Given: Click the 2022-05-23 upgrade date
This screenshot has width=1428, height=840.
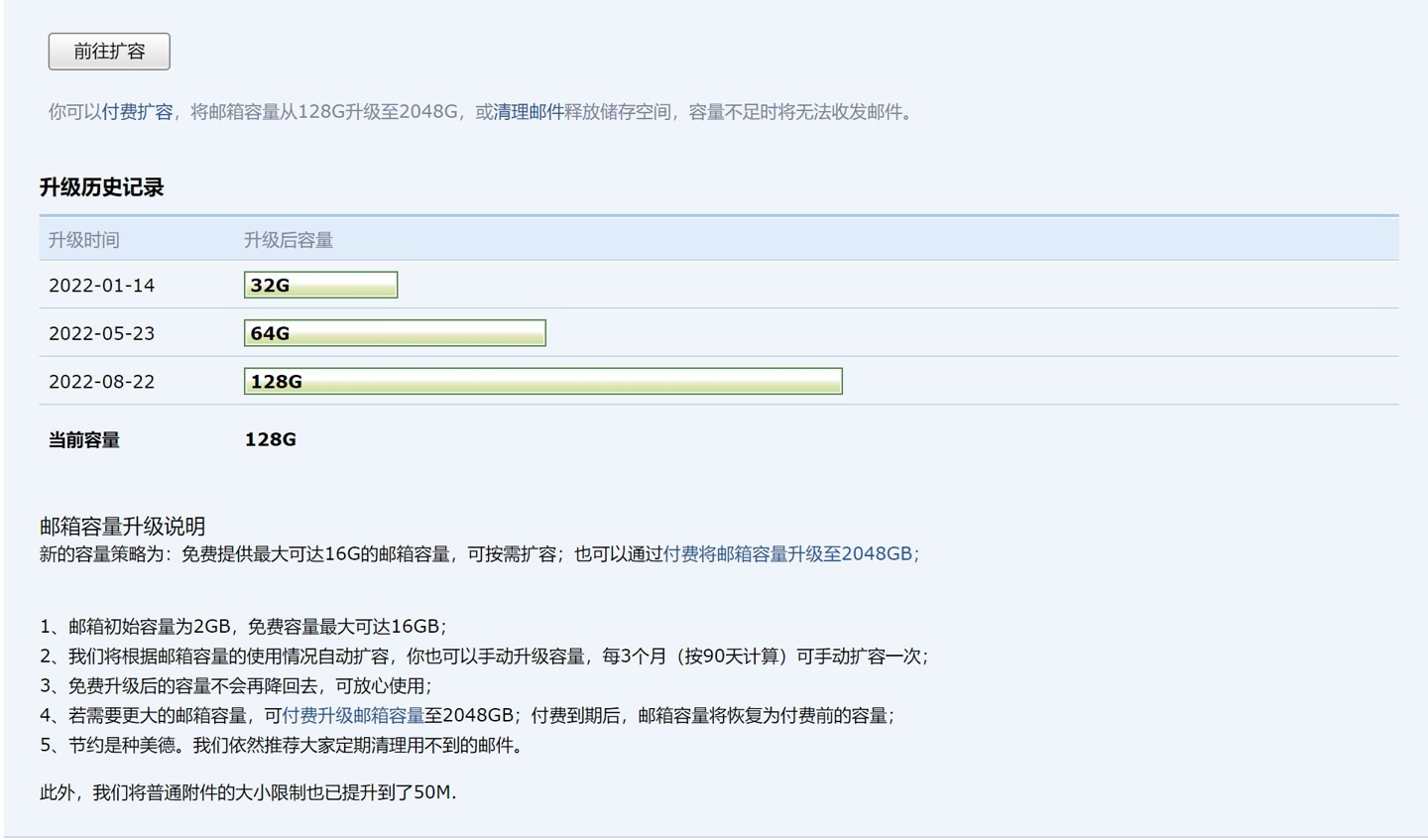Looking at the screenshot, I should coord(102,333).
